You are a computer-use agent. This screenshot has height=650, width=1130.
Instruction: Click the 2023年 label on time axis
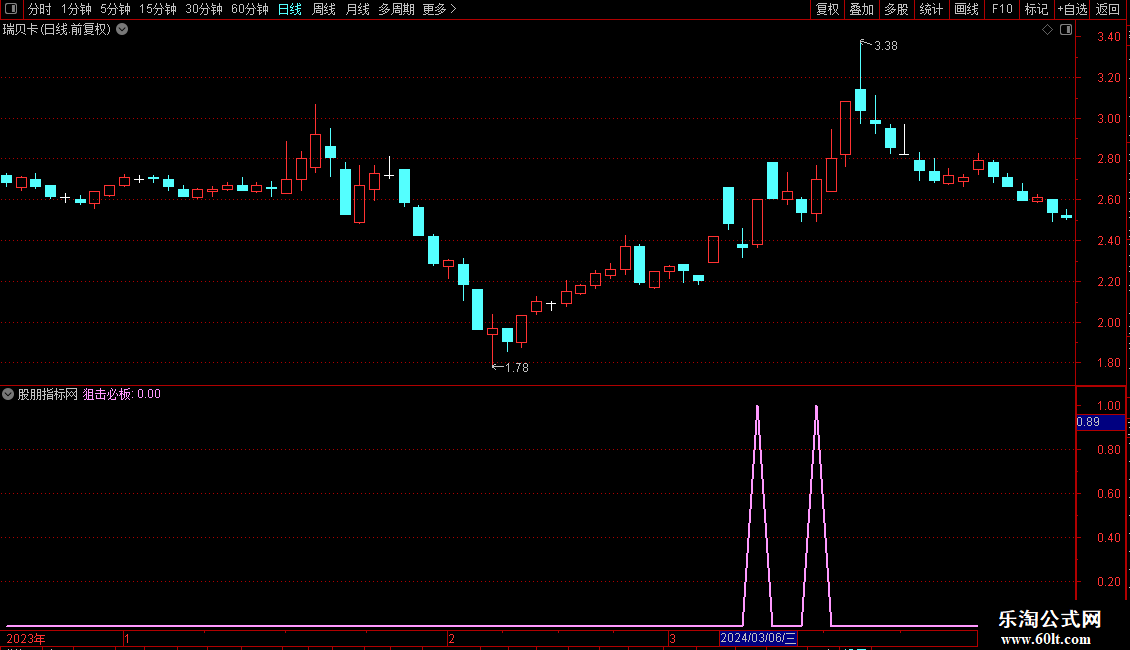[26, 638]
